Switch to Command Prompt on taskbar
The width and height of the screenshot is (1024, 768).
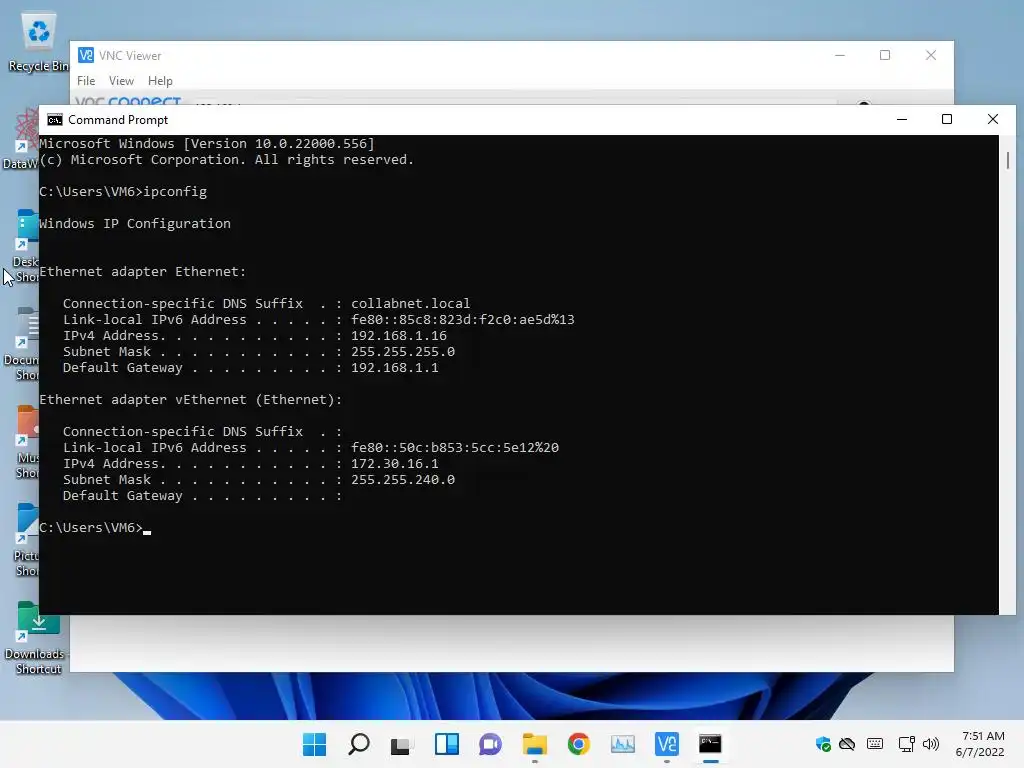710,744
